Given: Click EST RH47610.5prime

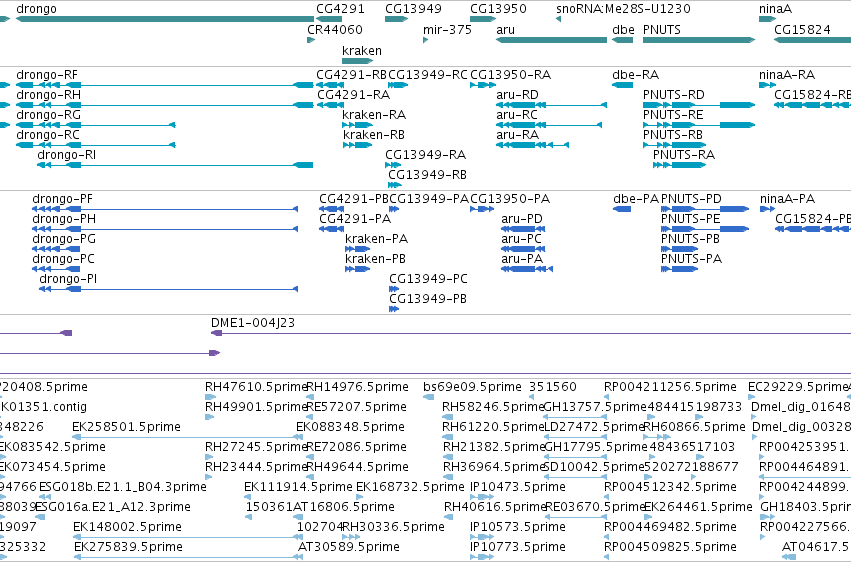Looking at the screenshot, I should (209, 397).
